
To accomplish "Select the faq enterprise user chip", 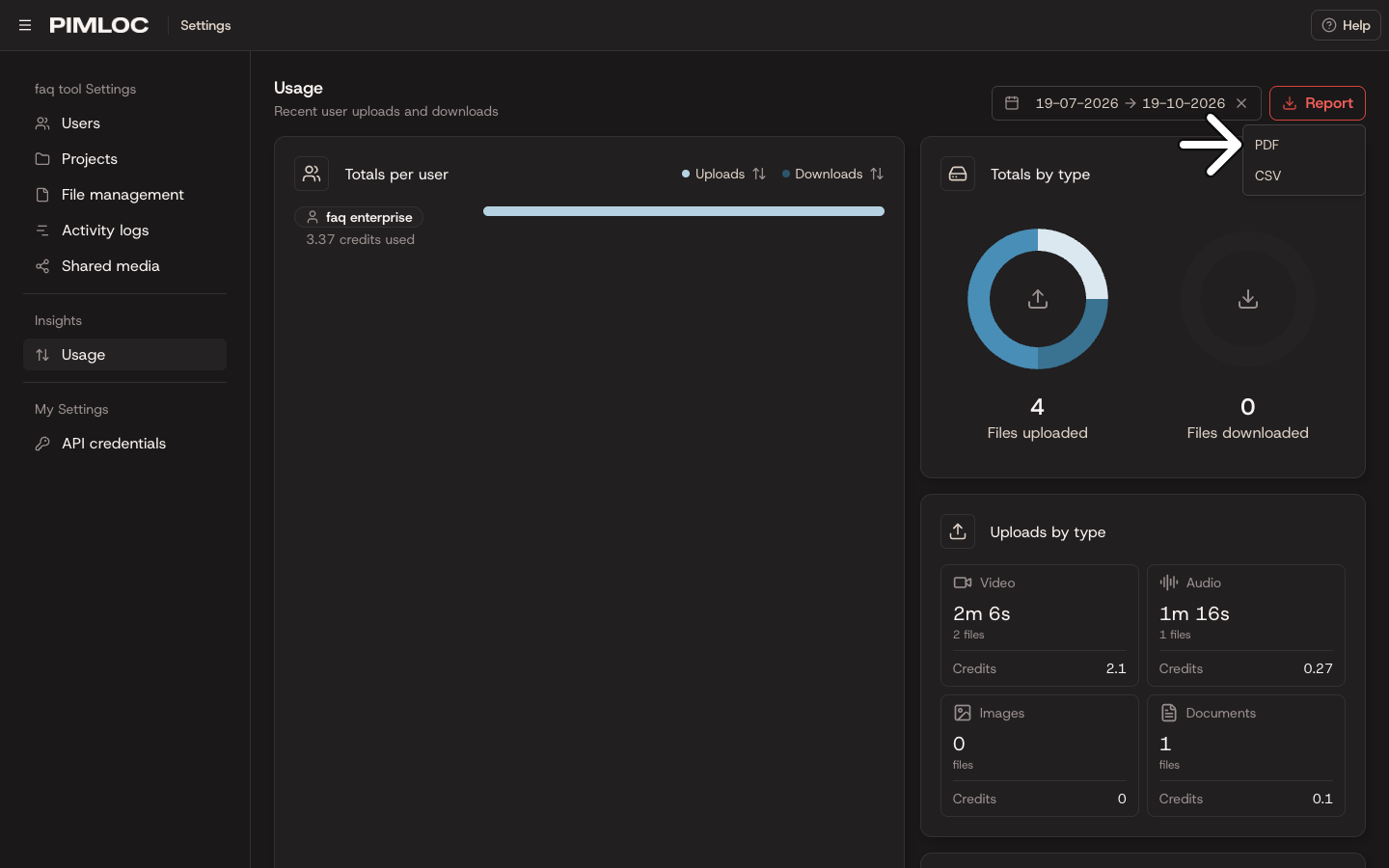I will [359, 217].
